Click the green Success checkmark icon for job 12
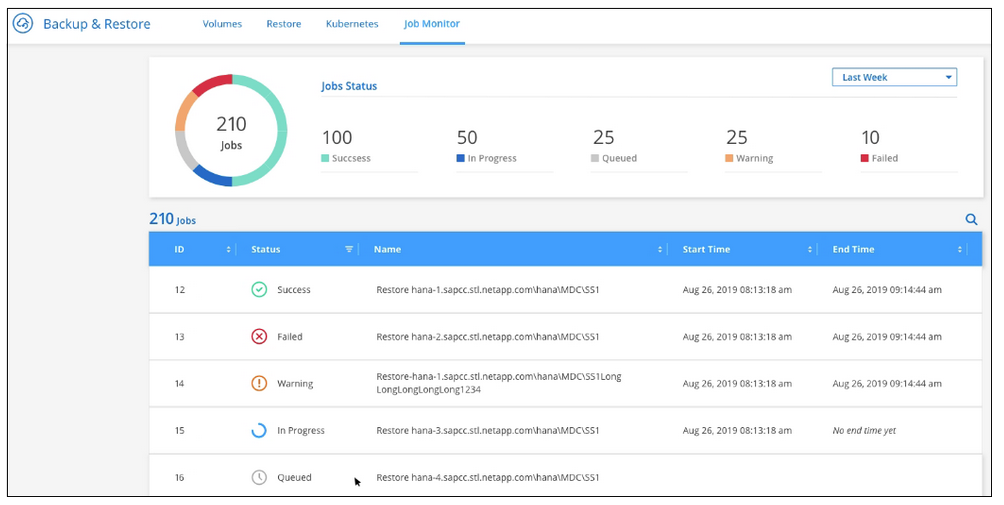Viewport: 1004px width, 505px height. pyautogui.click(x=259, y=290)
